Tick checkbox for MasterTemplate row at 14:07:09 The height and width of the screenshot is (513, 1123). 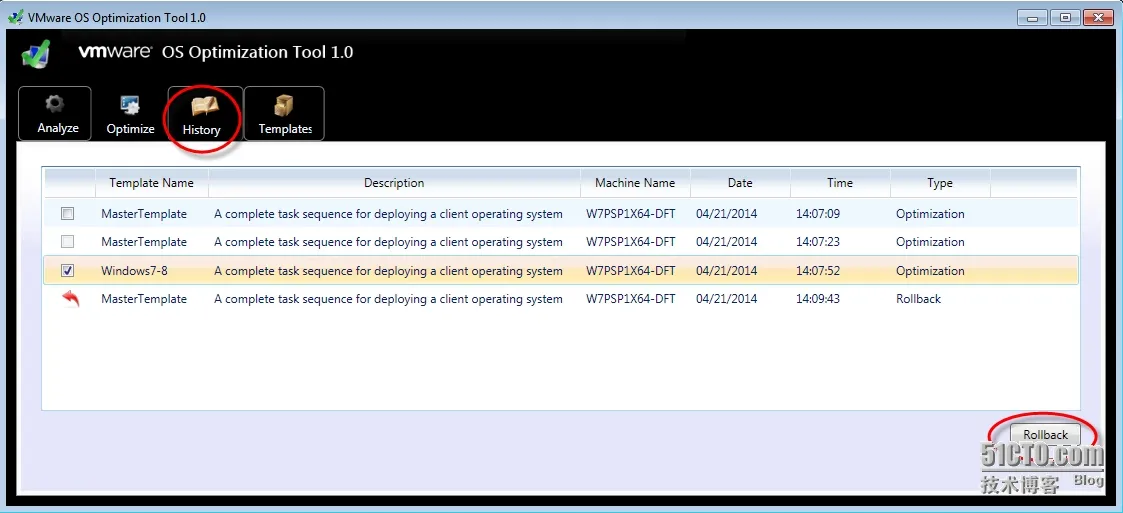[67, 214]
